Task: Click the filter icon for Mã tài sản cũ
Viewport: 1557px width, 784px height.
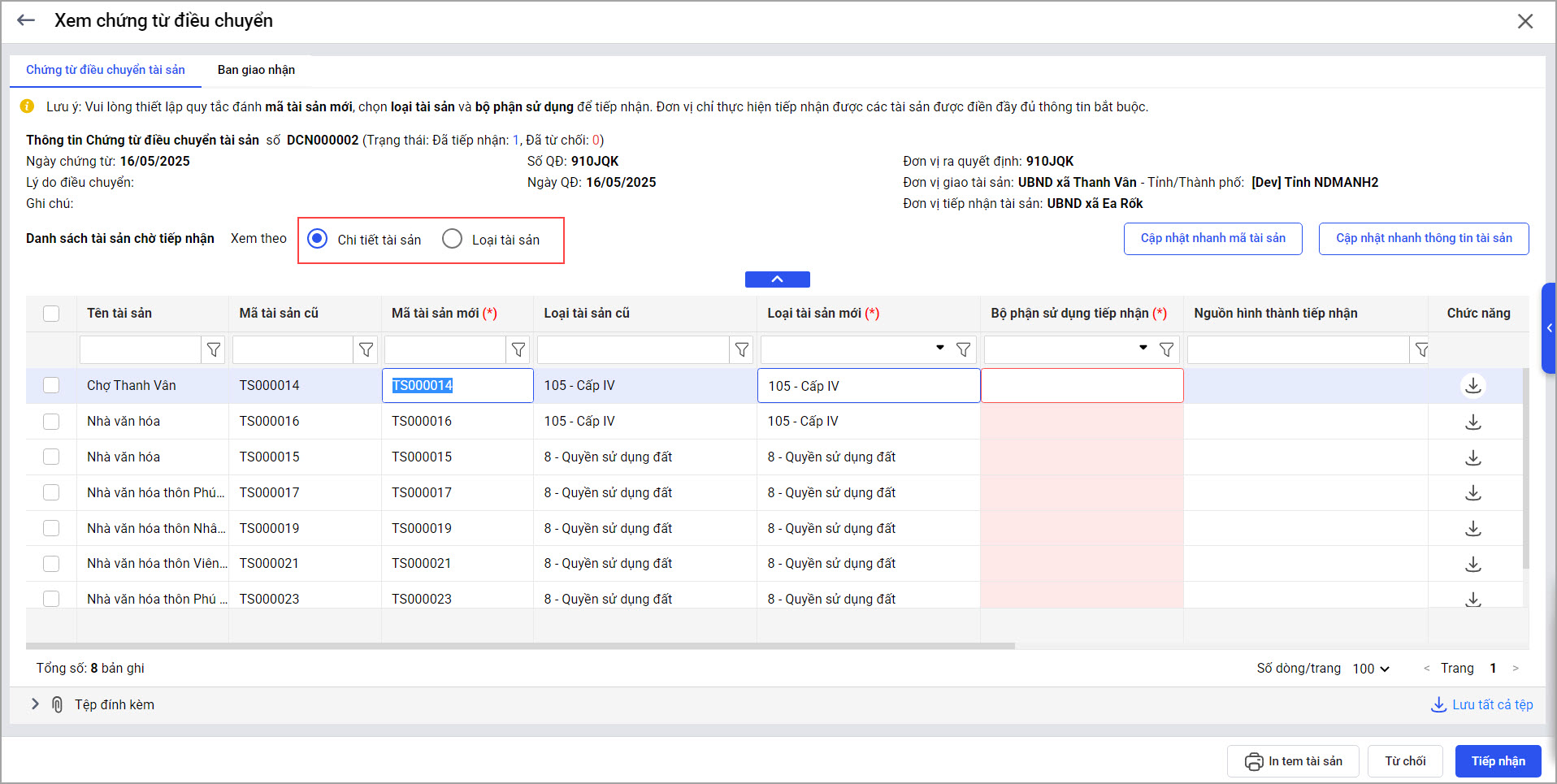Action: (366, 350)
